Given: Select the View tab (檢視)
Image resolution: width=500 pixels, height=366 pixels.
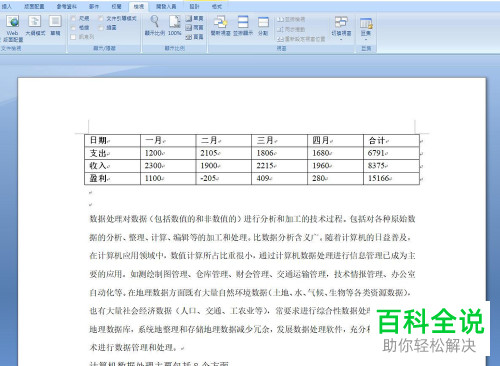Looking at the screenshot, I should click(x=139, y=6).
